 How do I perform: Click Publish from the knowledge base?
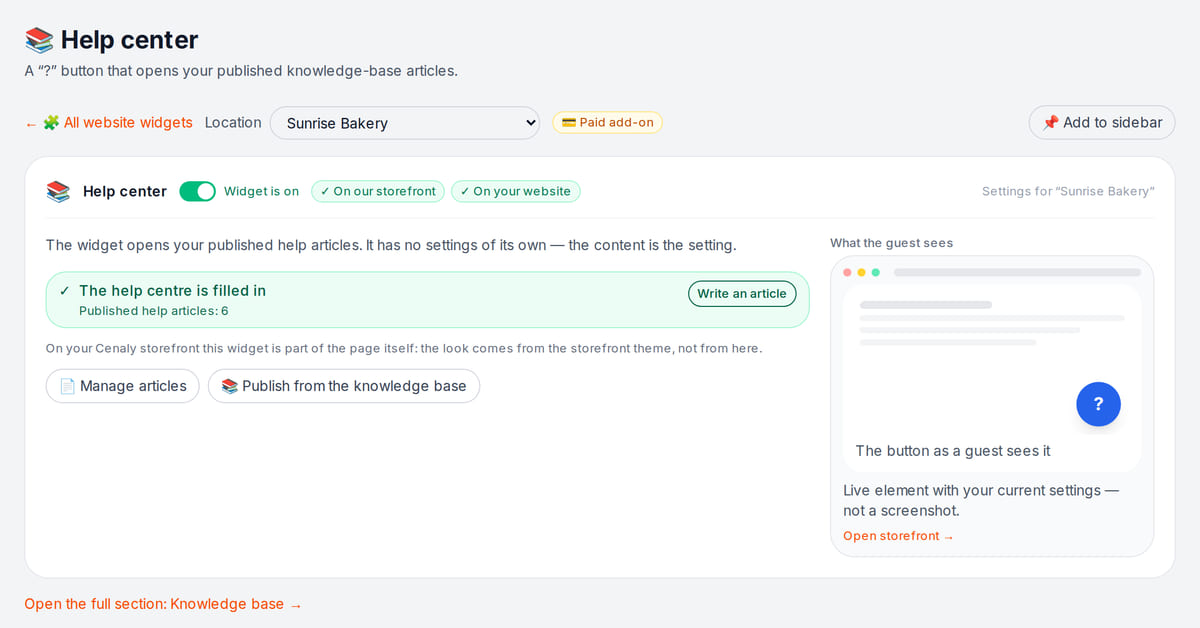pyautogui.click(x=344, y=386)
